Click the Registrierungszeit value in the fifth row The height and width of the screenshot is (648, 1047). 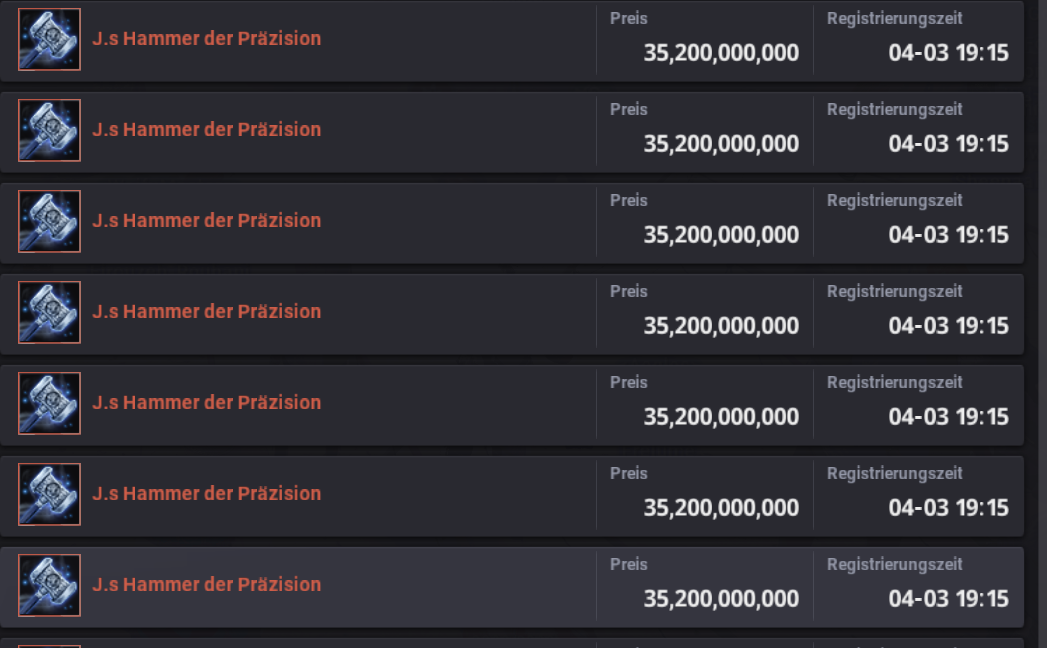(948, 416)
